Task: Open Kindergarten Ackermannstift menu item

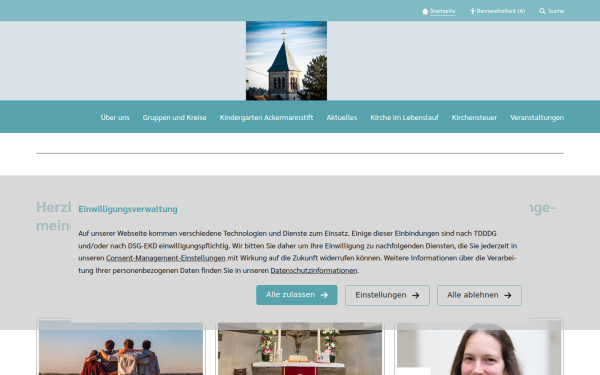Action: point(266,117)
